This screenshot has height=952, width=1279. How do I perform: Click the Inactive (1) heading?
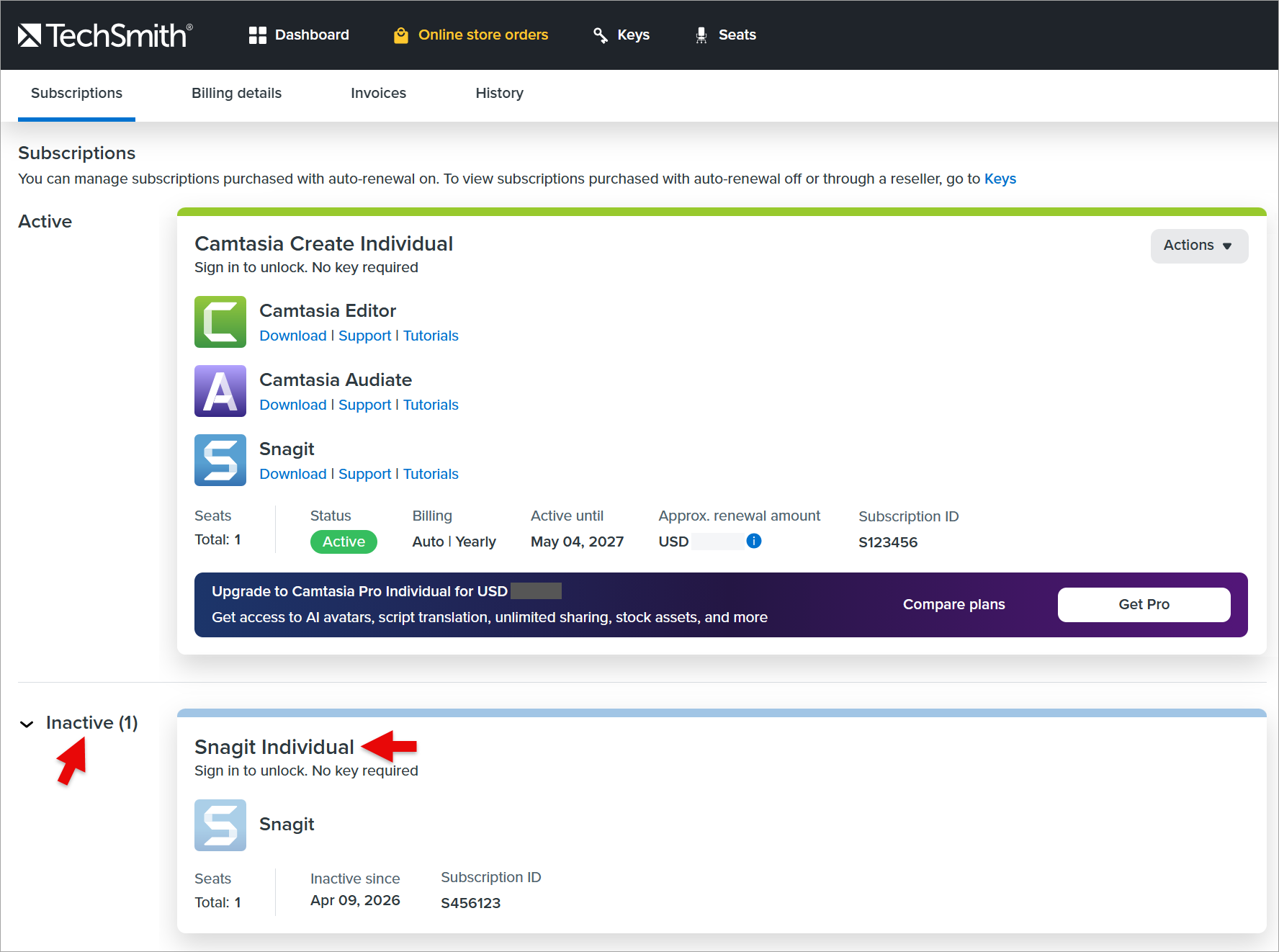(x=91, y=723)
